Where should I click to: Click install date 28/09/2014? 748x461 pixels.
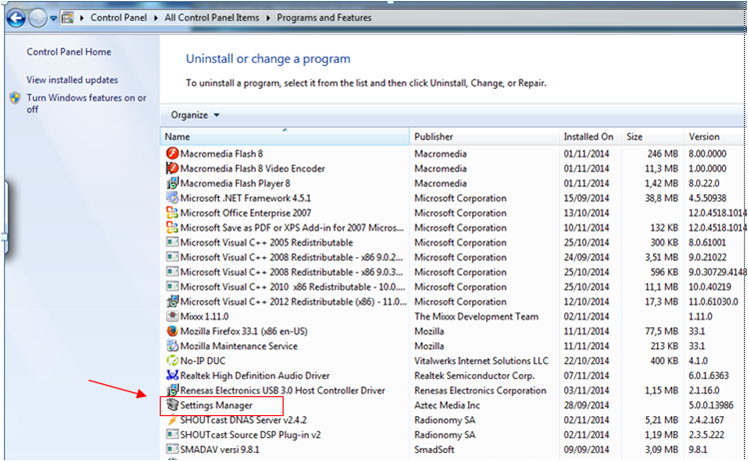586,405
